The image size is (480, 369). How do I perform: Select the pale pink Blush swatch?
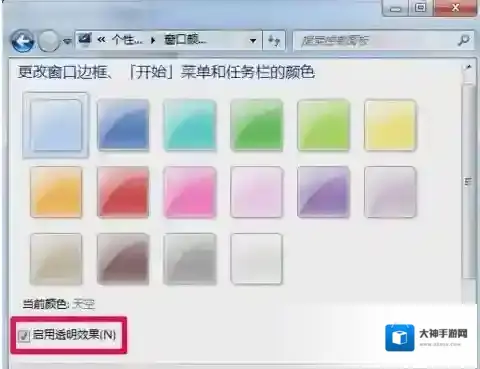257,192
